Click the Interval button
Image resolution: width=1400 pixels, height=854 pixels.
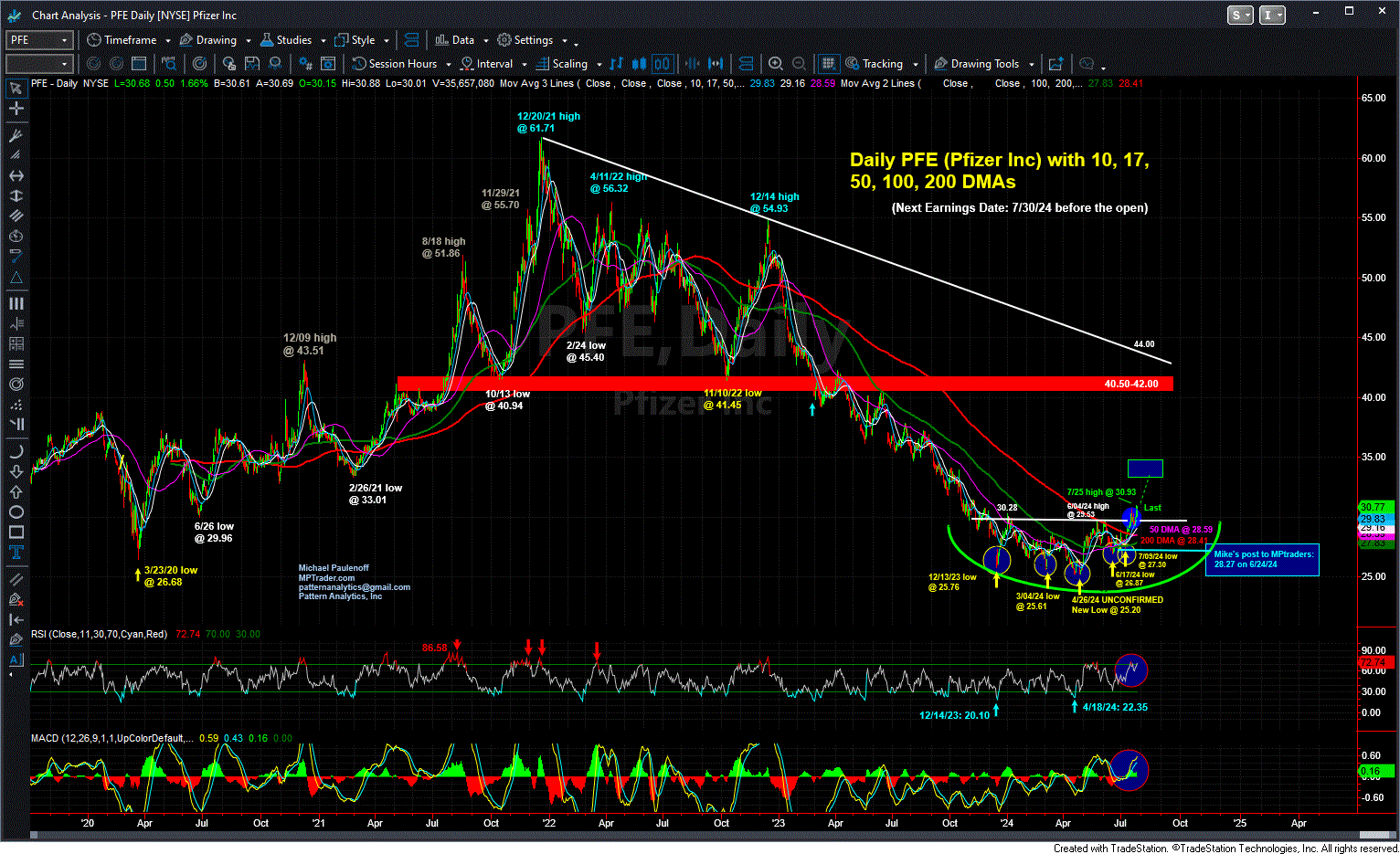(486, 64)
